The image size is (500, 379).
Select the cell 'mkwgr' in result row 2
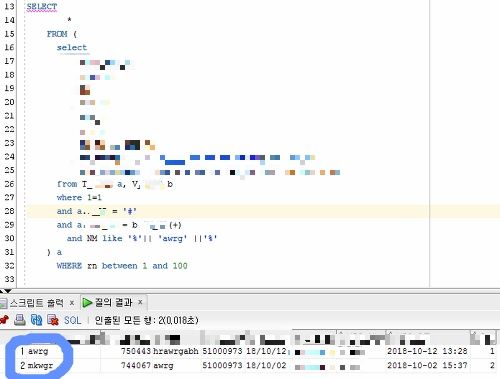pyautogui.click(x=40, y=365)
